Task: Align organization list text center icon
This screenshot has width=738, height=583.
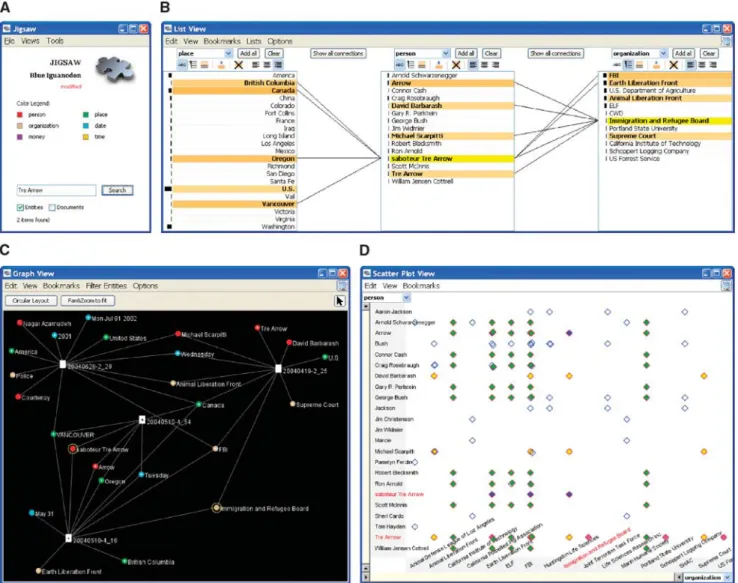Action: 702,65
